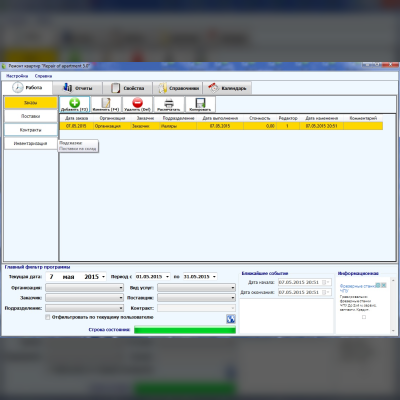This screenshot has width=400, height=400.
Task: Open the Reports tab with chart icon
Action: point(77,88)
